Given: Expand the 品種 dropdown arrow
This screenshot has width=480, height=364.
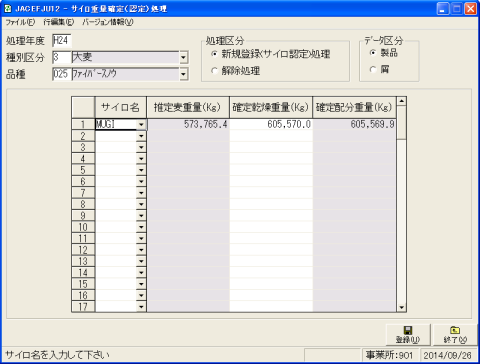Looking at the screenshot, I should pyautogui.click(x=183, y=74).
